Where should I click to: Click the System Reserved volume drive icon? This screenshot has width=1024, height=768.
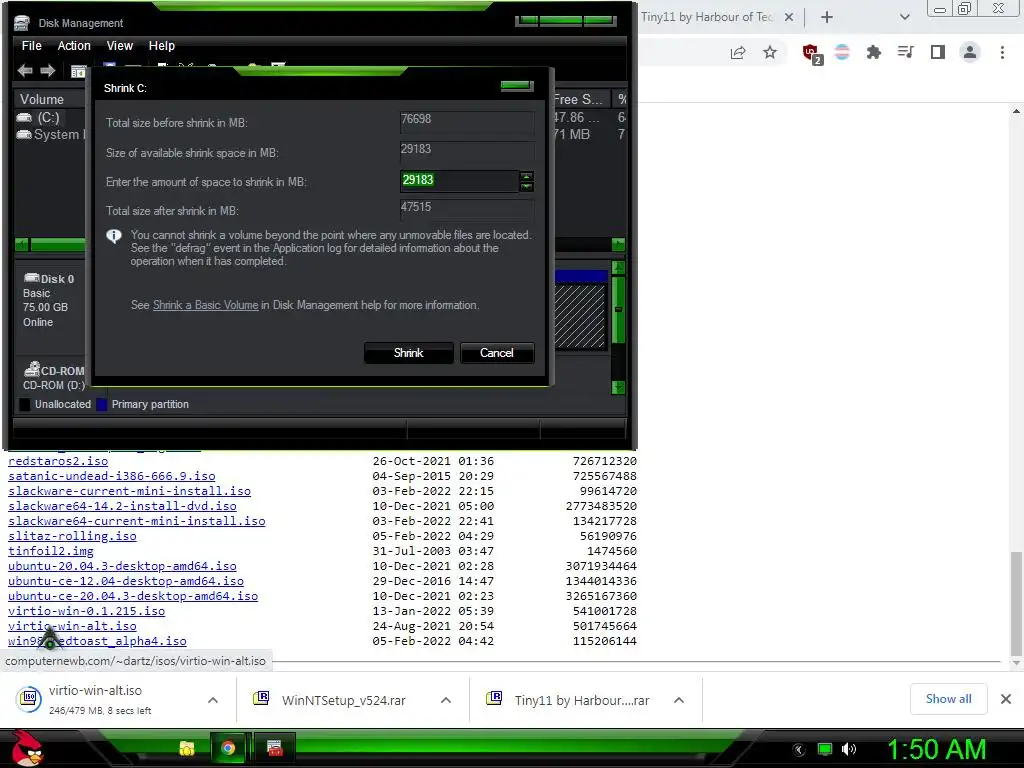tap(24, 135)
